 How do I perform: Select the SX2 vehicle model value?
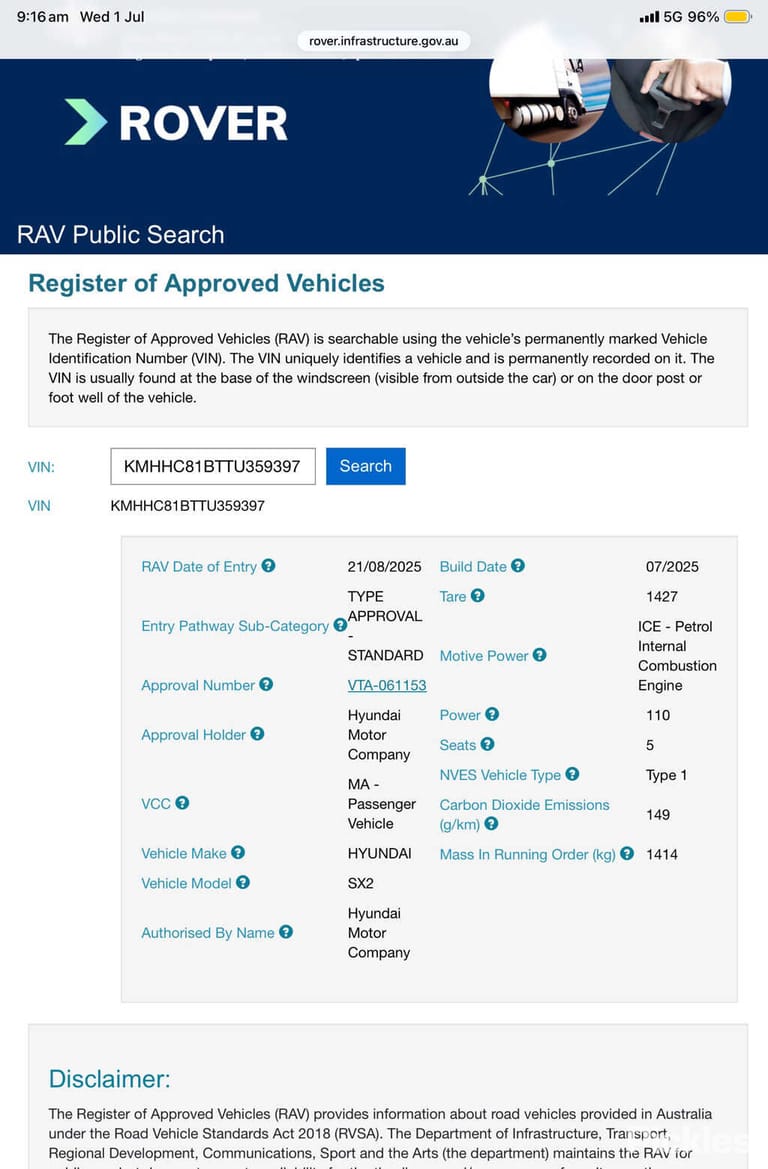[x=361, y=883]
